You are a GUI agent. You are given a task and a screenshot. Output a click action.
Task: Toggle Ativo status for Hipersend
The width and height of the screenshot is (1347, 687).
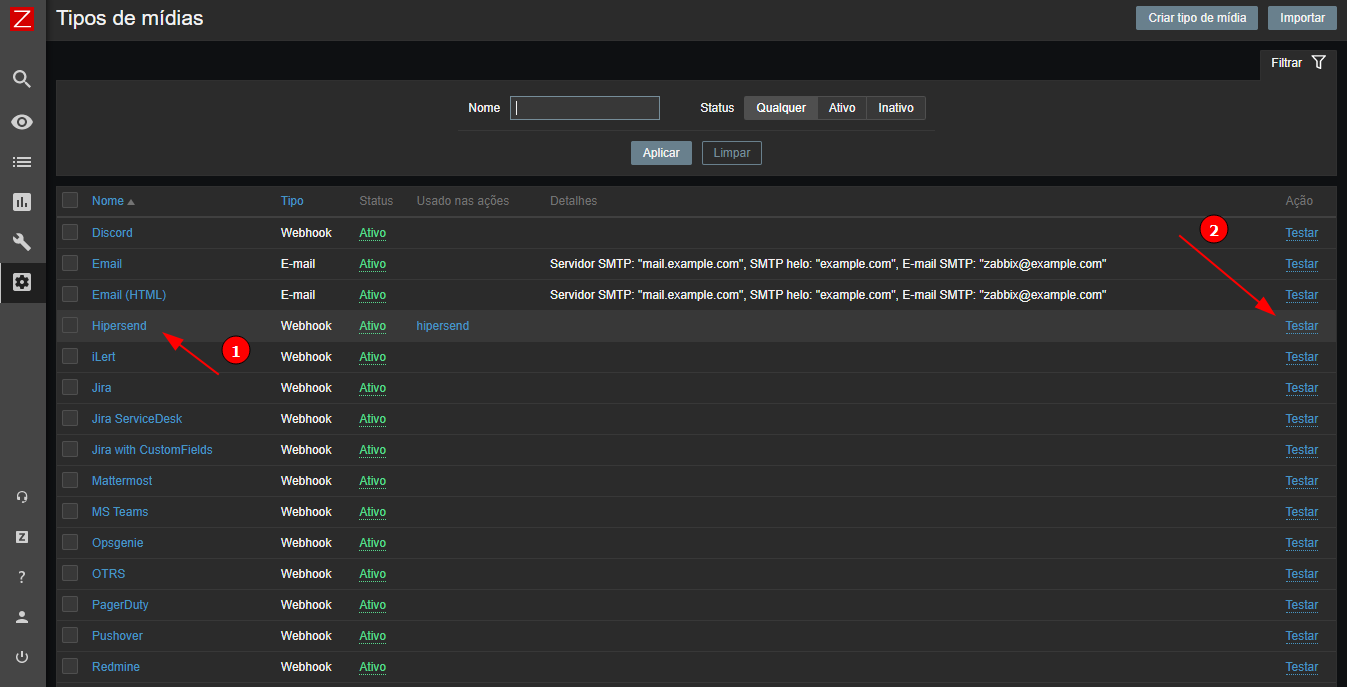(373, 326)
